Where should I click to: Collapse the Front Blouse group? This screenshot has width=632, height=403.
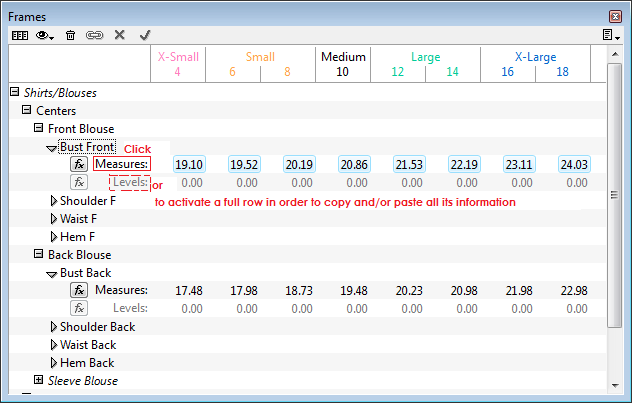coord(39,129)
